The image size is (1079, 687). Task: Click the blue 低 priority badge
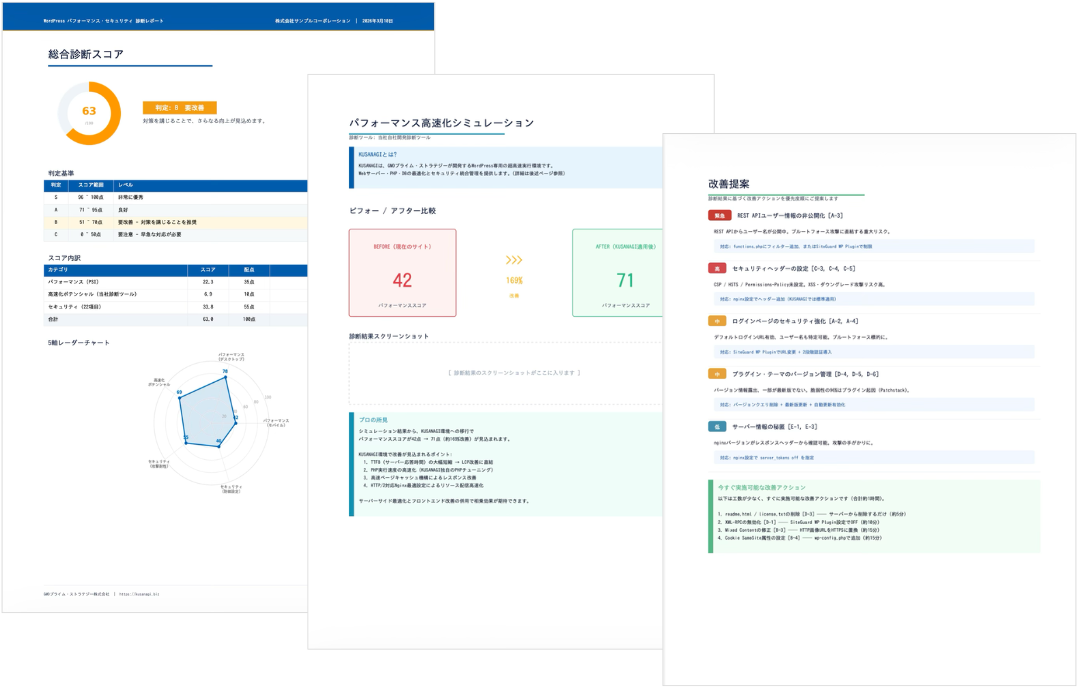(x=716, y=426)
